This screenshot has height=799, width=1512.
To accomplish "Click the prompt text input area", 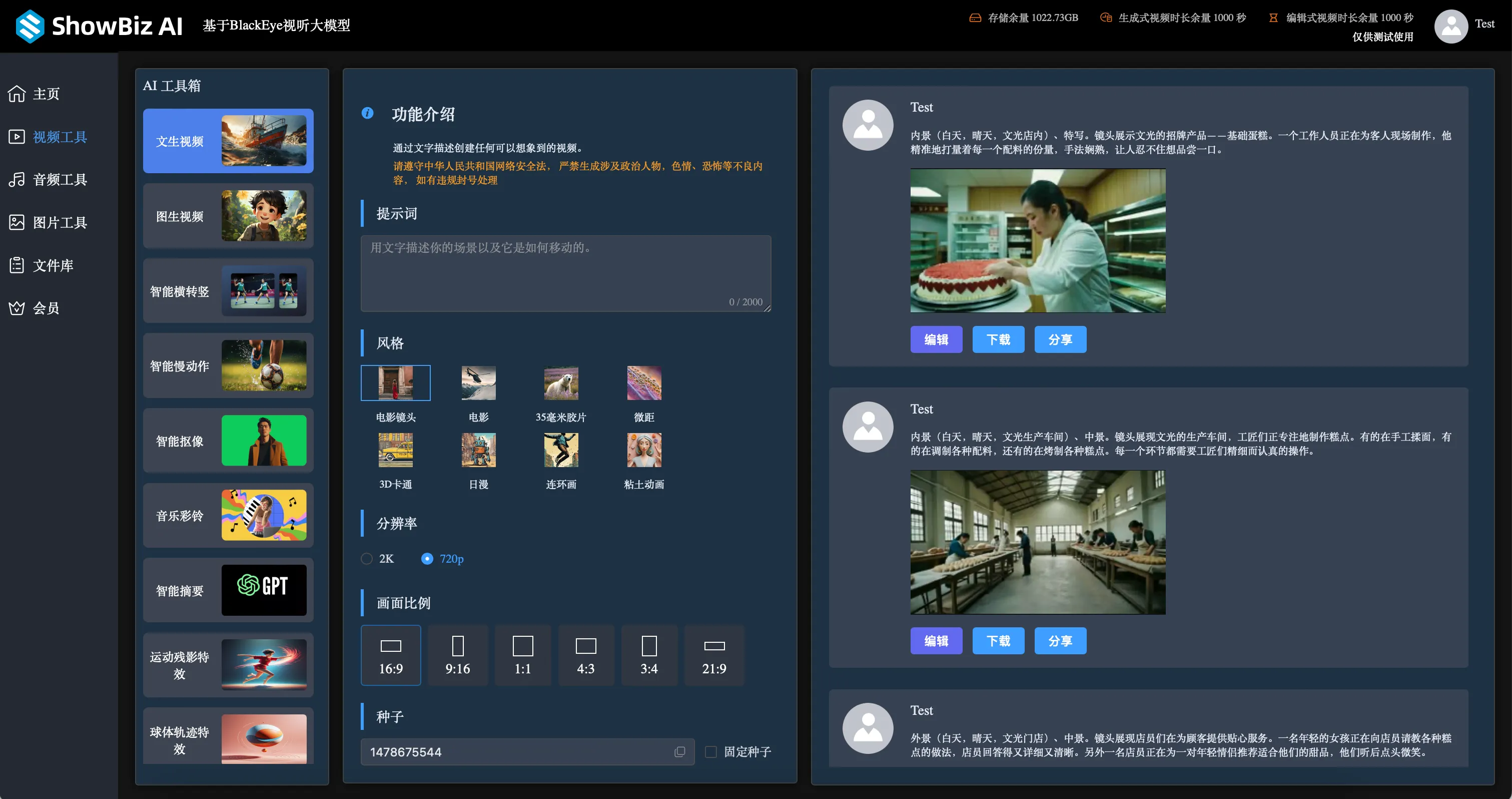I will 565,273.
